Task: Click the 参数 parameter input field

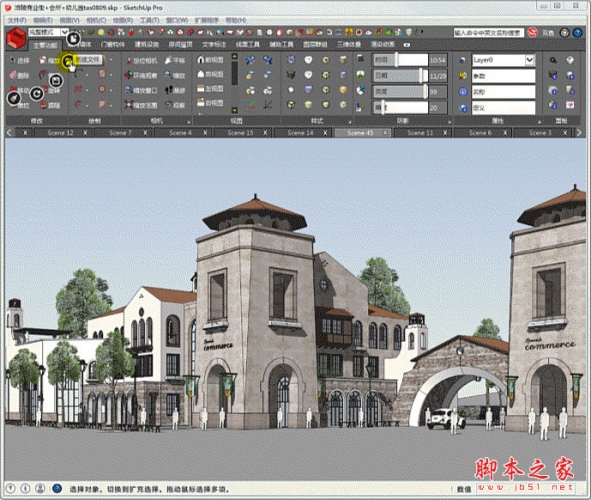Action: pyautogui.click(x=504, y=76)
